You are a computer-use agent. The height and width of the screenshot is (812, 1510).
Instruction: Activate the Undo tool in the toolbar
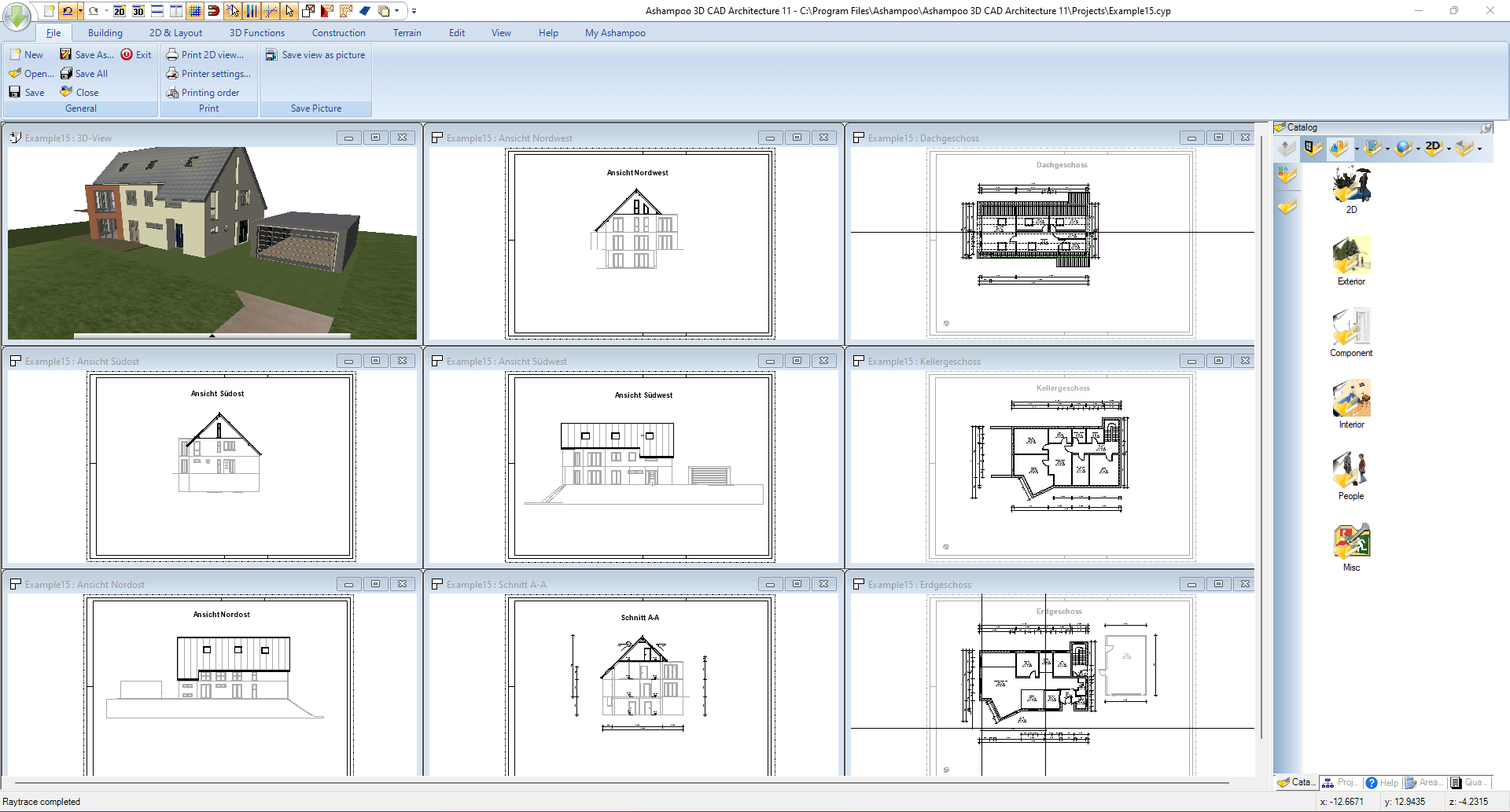(x=68, y=11)
